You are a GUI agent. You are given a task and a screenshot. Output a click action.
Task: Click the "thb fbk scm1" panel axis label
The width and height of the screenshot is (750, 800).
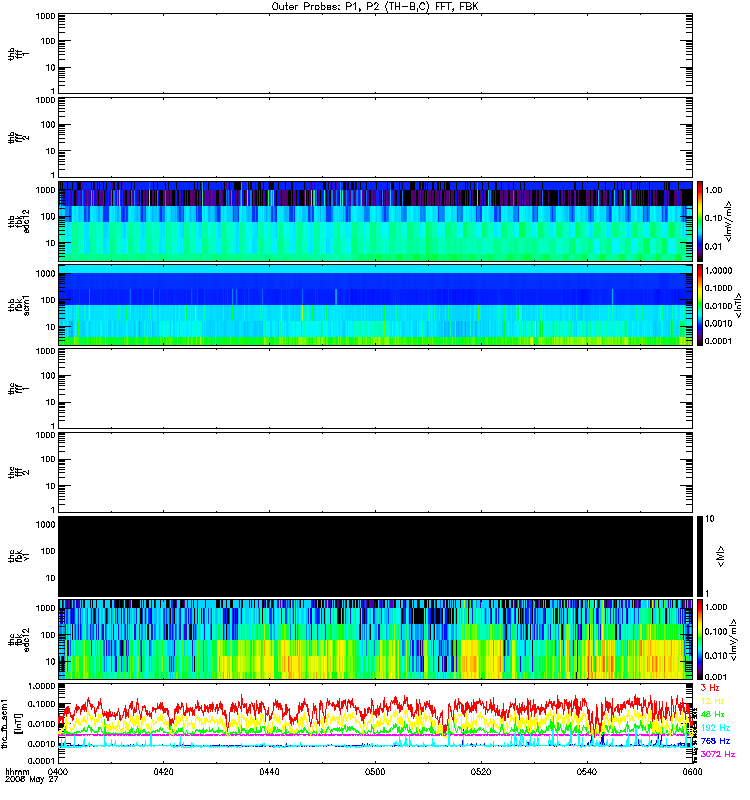click(x=19, y=305)
